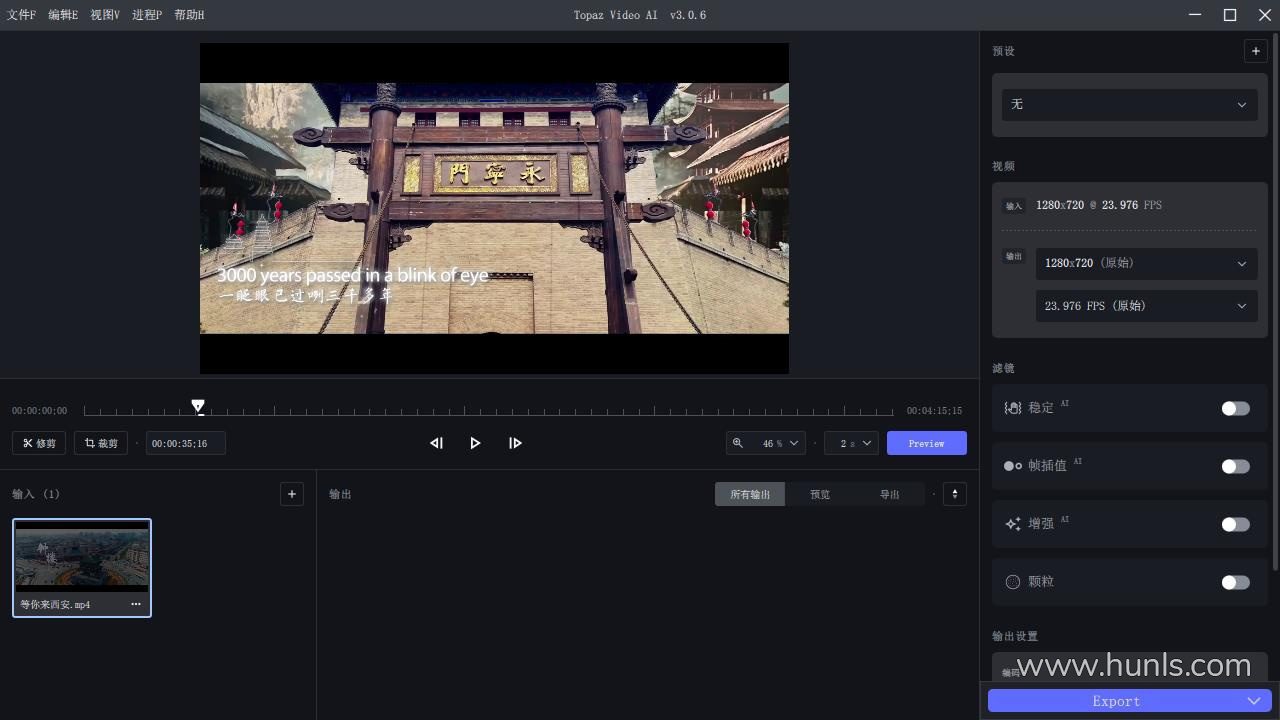Image resolution: width=1280 pixels, height=720 pixels.
Task: Click the Preview button
Action: click(926, 443)
